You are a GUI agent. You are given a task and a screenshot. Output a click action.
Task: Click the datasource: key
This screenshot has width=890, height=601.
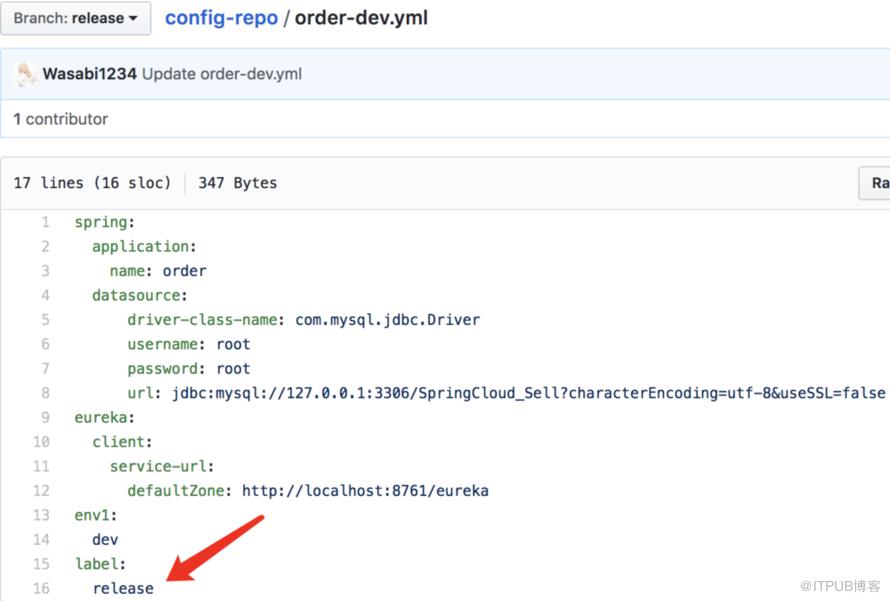coord(140,295)
